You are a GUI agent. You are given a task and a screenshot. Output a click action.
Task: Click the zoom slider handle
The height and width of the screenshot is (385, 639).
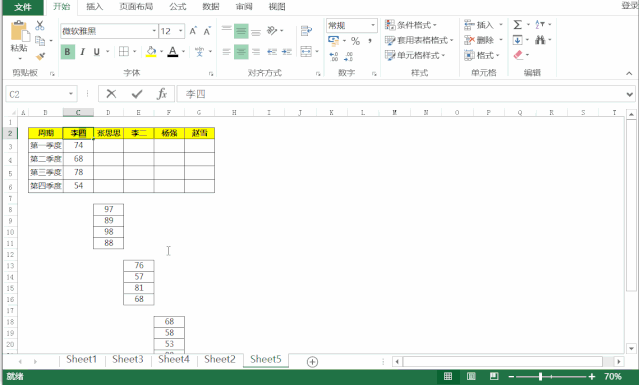click(540, 376)
